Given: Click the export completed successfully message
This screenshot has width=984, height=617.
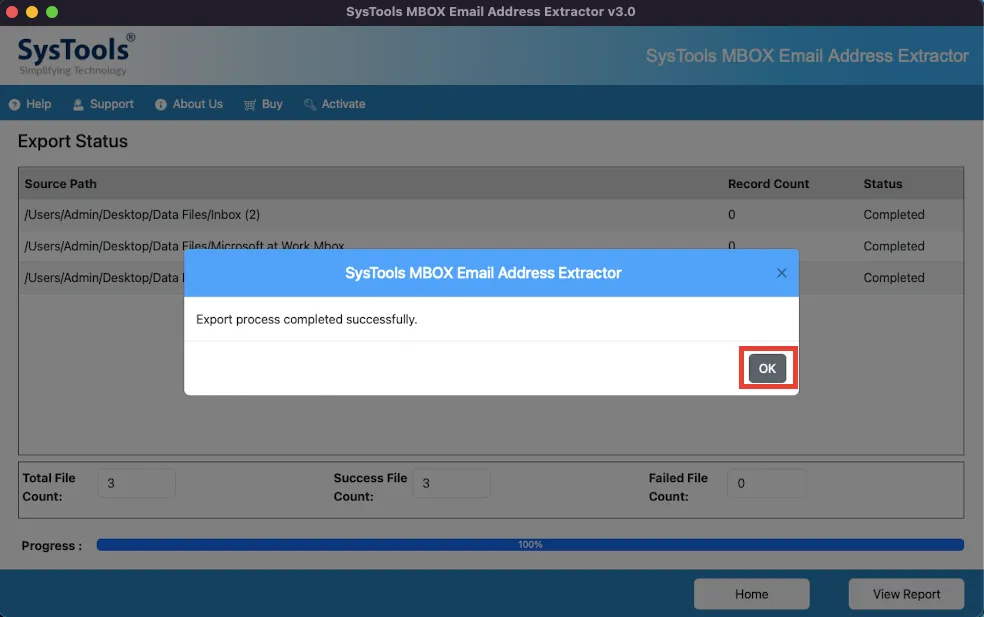Looking at the screenshot, I should point(306,319).
